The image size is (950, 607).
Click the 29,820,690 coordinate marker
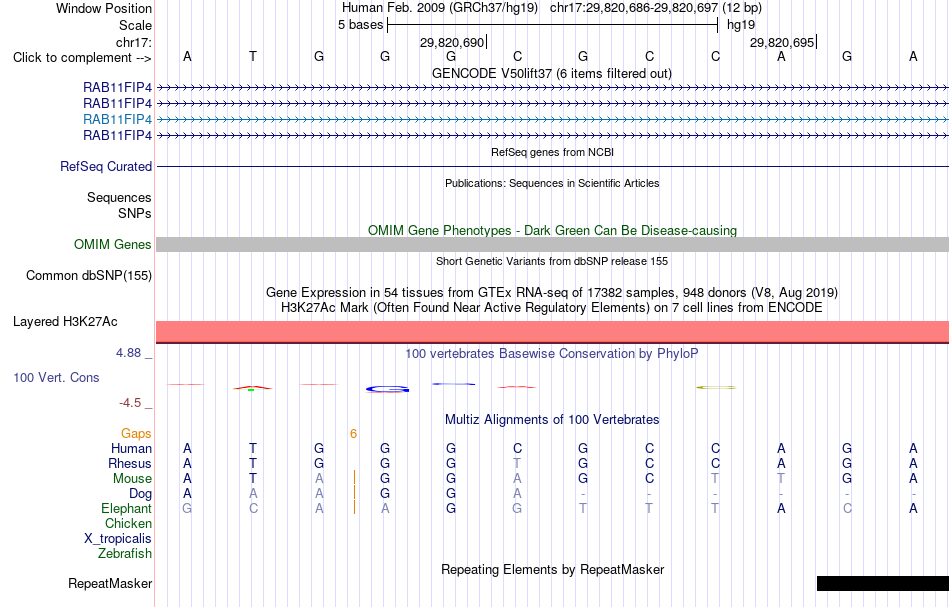452,42
